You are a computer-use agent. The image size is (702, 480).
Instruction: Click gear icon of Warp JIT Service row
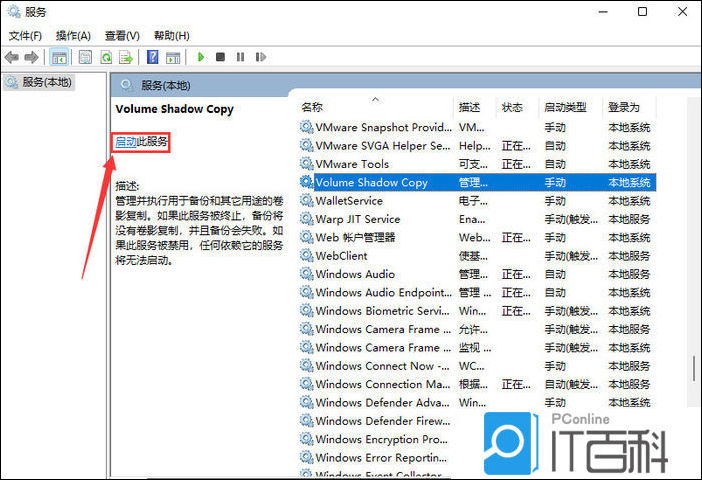point(307,219)
